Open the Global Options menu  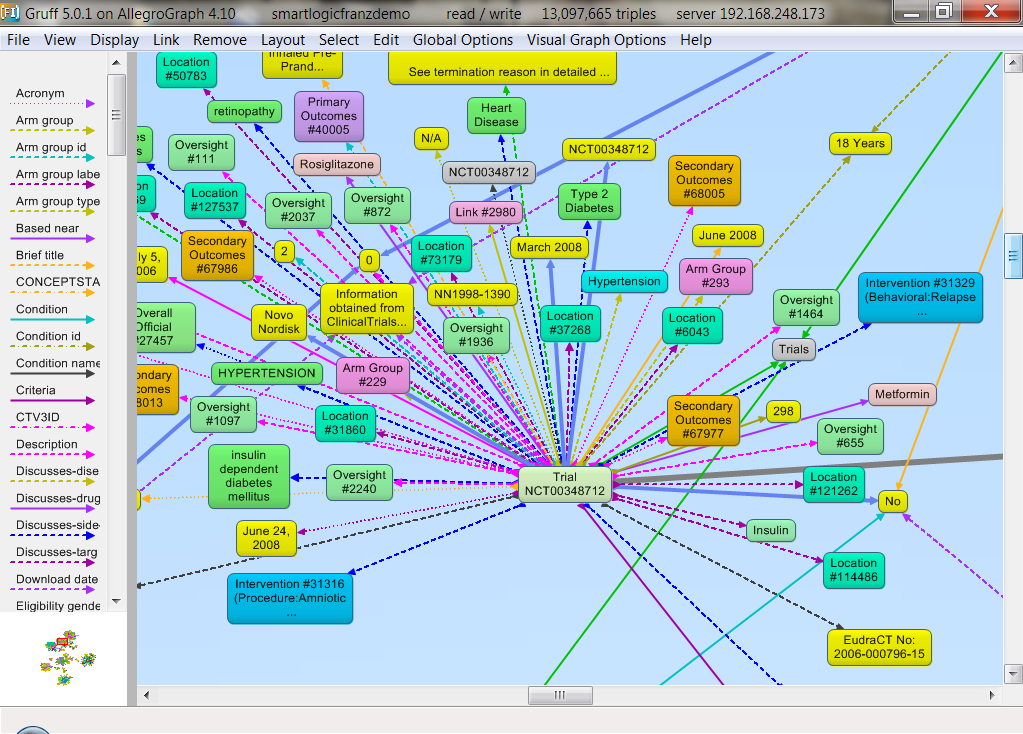[467, 40]
